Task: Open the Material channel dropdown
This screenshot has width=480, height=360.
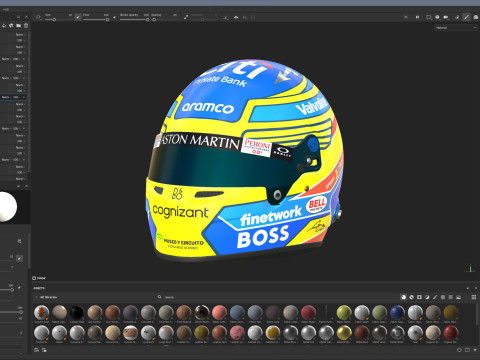Action: 456,28
